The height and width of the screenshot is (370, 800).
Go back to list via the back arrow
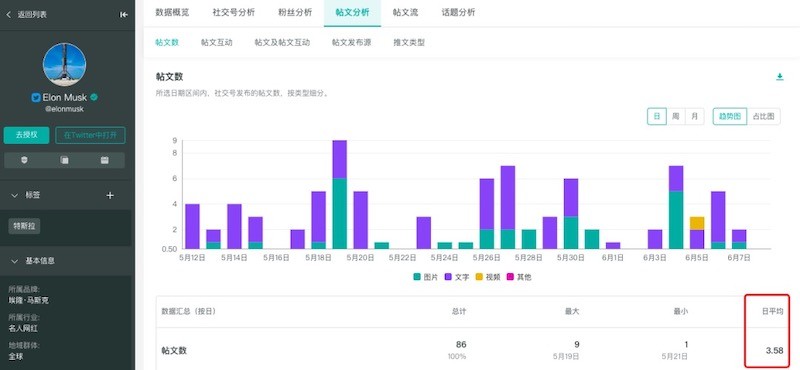tap(8, 15)
